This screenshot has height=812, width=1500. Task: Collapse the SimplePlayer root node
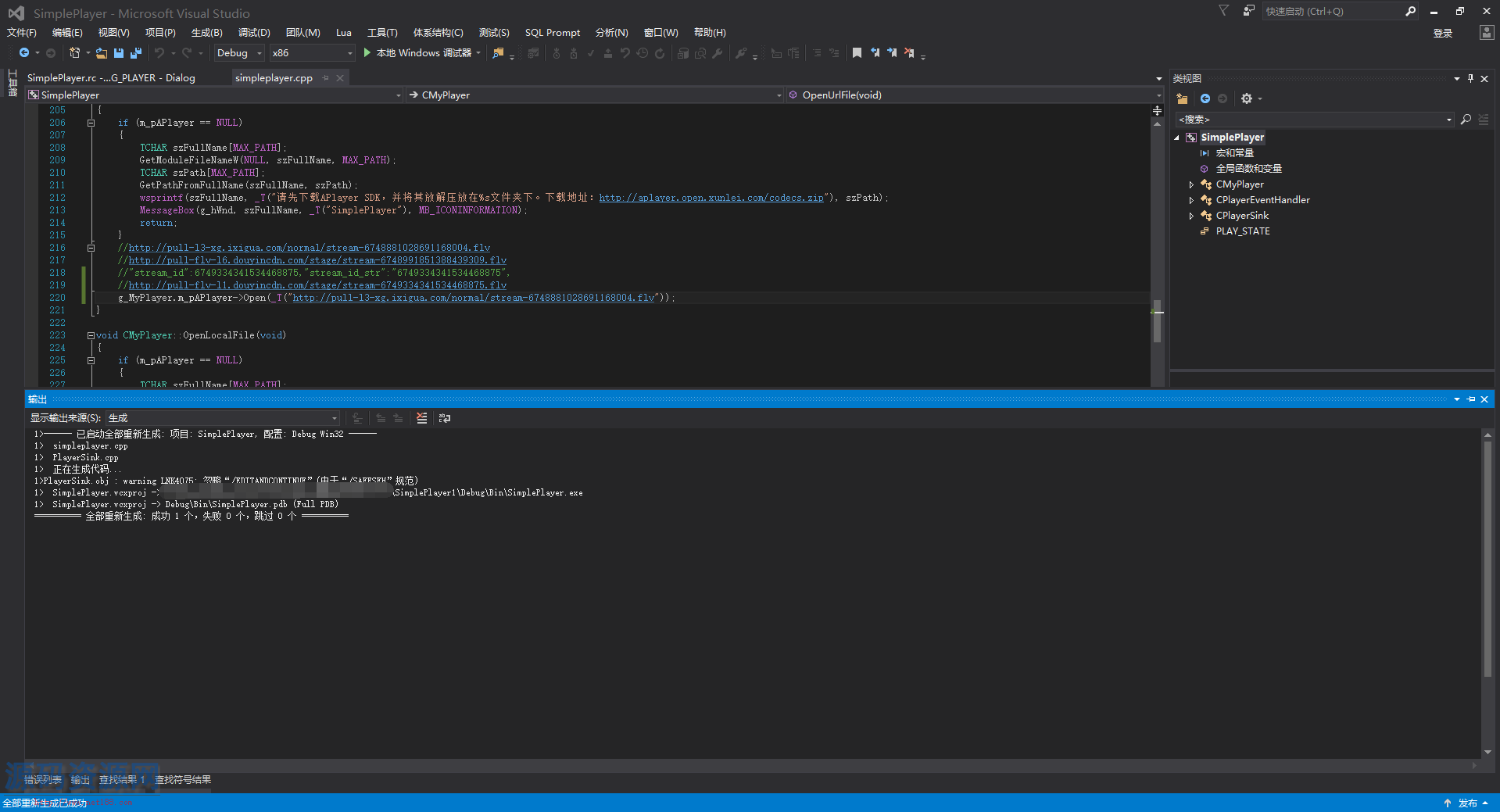(x=1177, y=138)
